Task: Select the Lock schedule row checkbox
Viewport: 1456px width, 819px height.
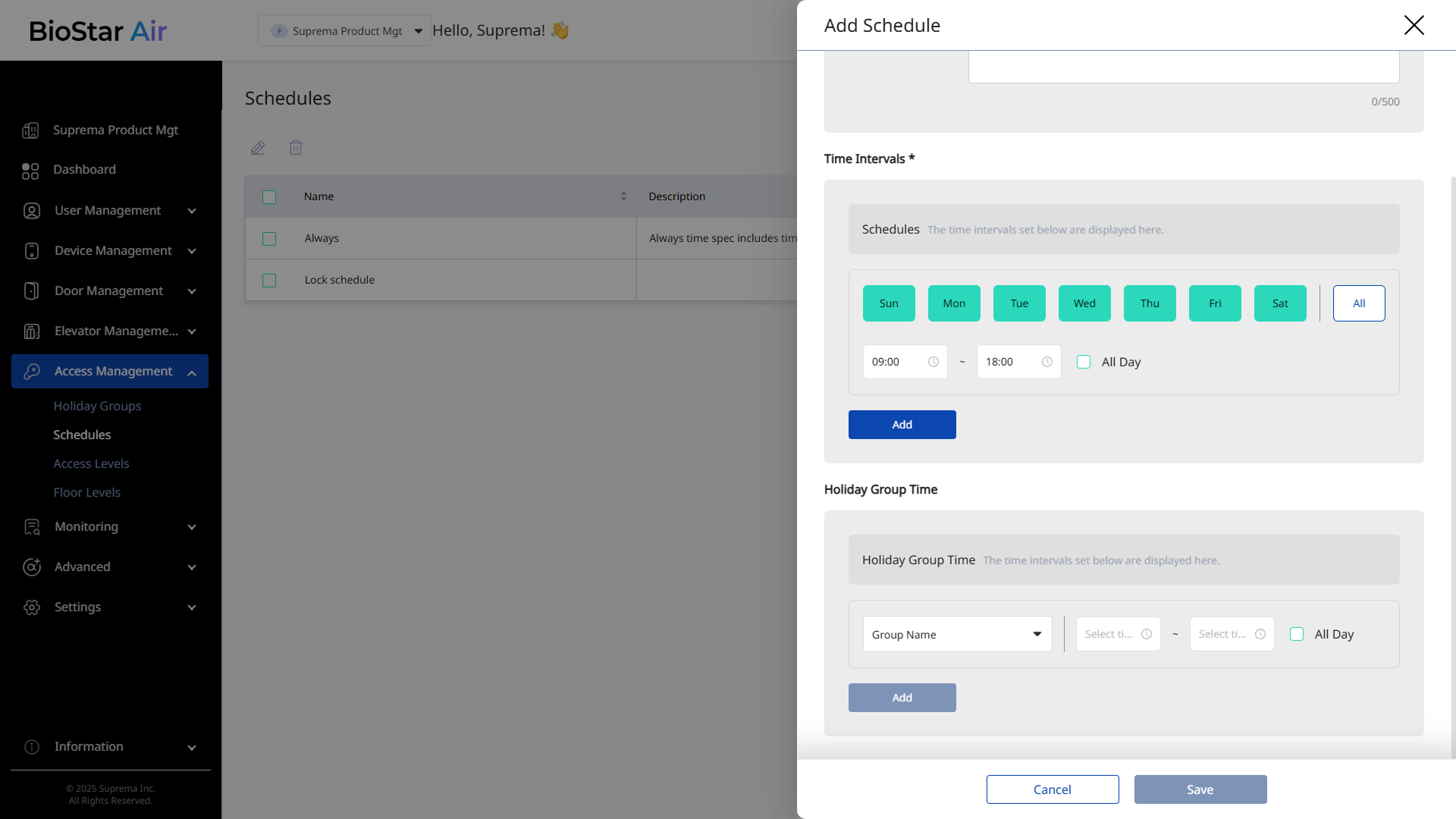Action: 269,281
